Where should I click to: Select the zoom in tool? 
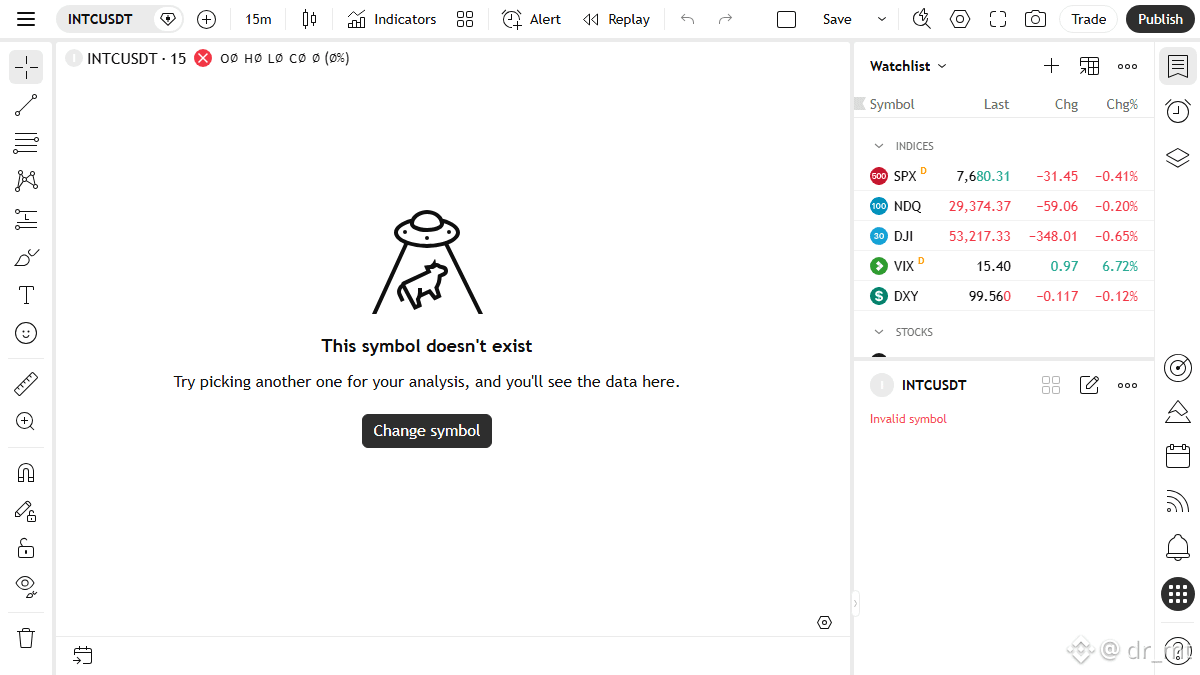(x=26, y=421)
